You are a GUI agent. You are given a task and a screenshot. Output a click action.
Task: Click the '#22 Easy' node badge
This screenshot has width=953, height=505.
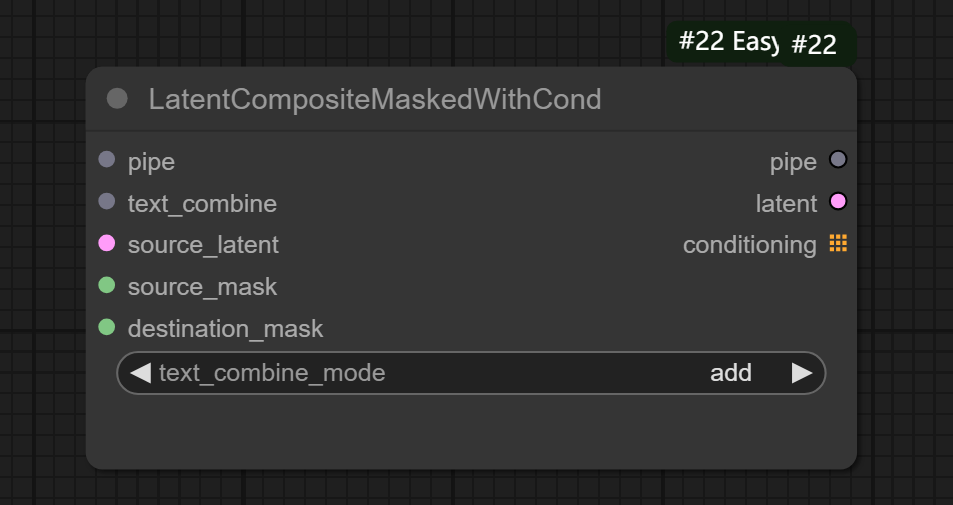tap(726, 42)
